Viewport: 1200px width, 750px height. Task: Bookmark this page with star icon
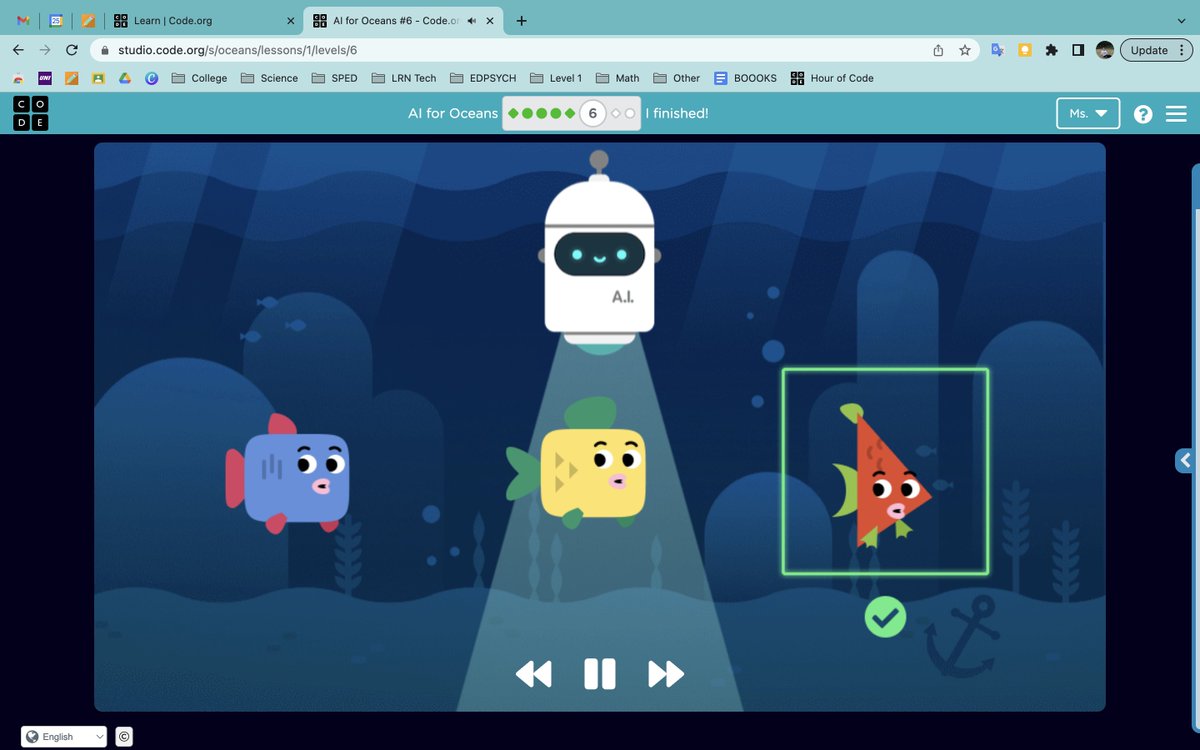965,50
